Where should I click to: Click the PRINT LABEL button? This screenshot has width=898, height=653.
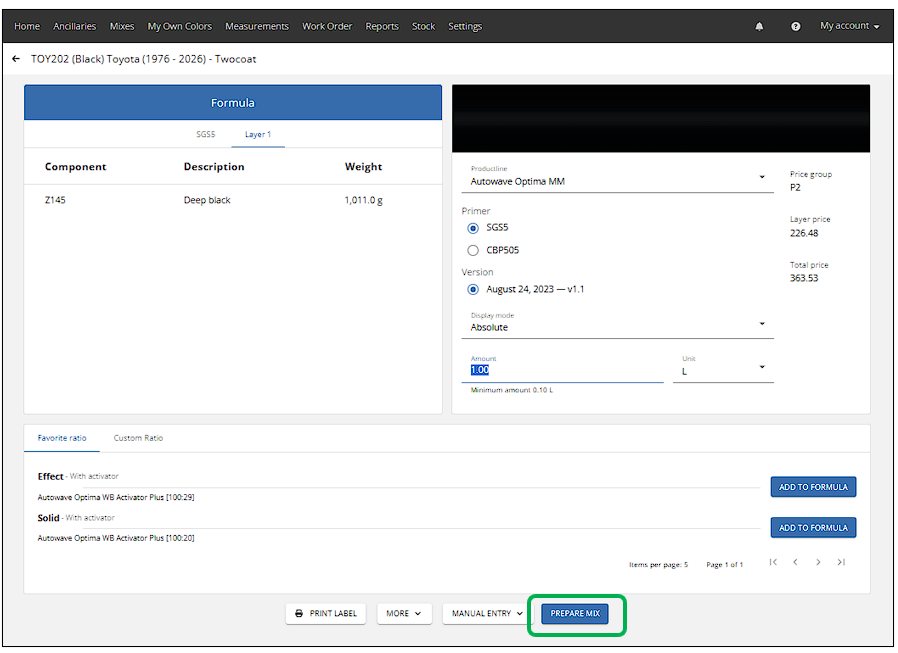pyautogui.click(x=326, y=613)
